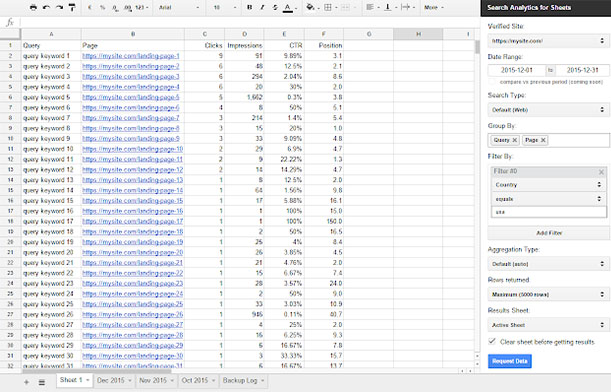Screen dimensions: 611x392
Task: Toggle italic formatting
Action: click(x=262, y=7)
